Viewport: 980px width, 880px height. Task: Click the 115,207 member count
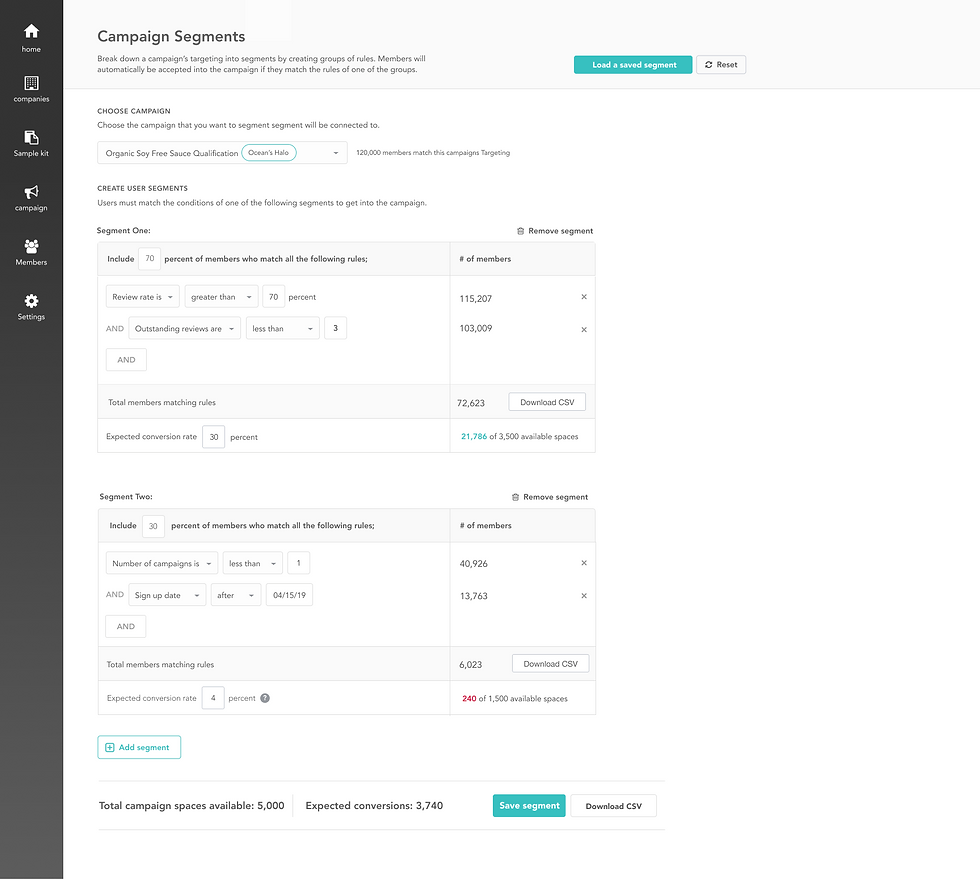coord(476,299)
